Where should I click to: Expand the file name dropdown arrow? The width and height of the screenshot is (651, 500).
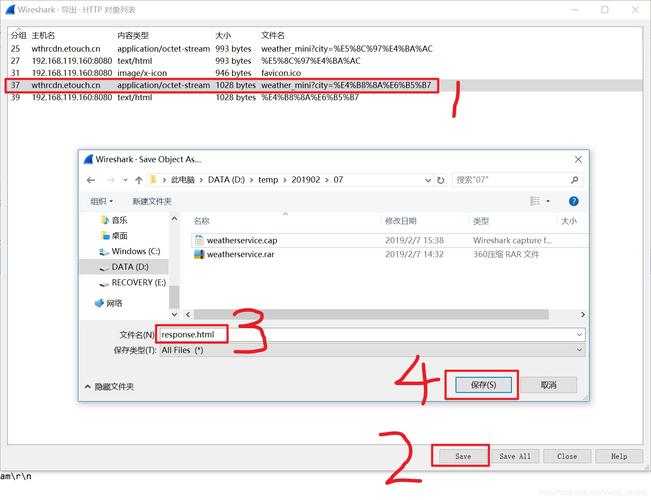[579, 335]
